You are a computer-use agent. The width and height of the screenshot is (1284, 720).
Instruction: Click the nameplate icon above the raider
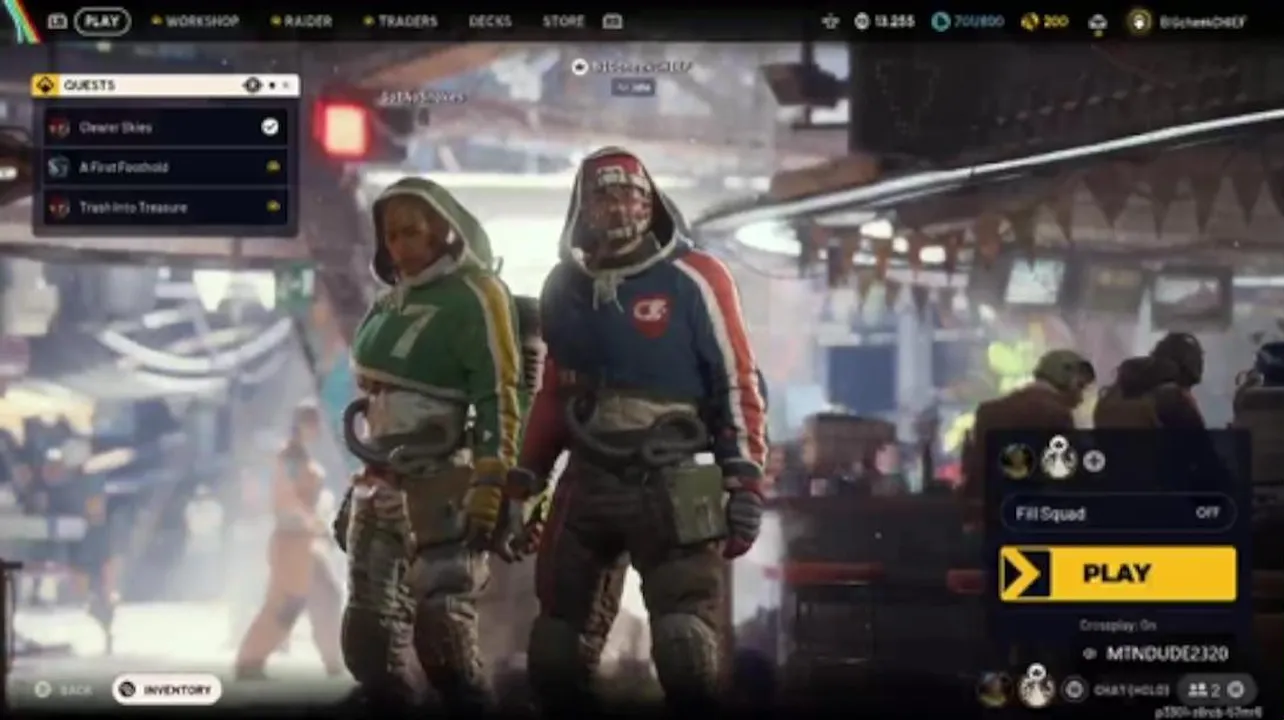point(579,66)
